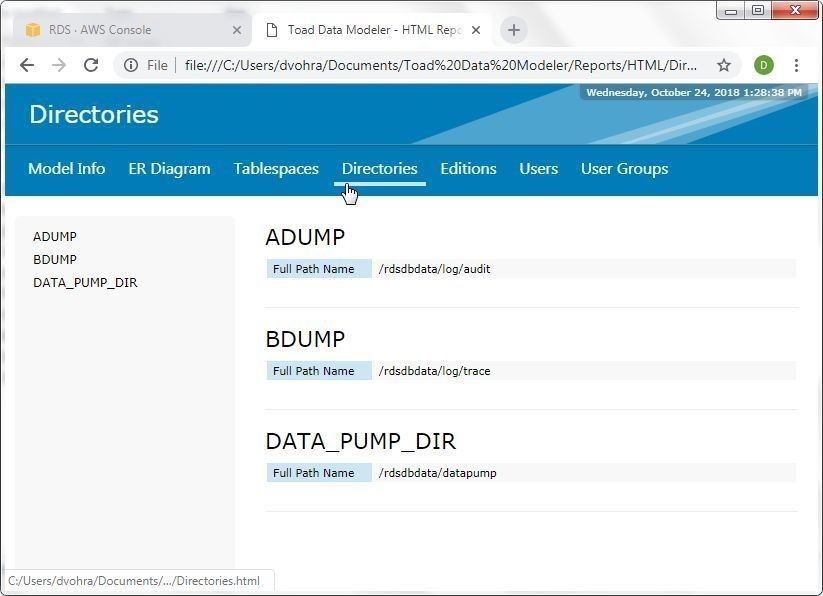Viewport: 823px width, 596px height.
Task: Close the RDS AWS Console tab
Action: click(x=237, y=30)
